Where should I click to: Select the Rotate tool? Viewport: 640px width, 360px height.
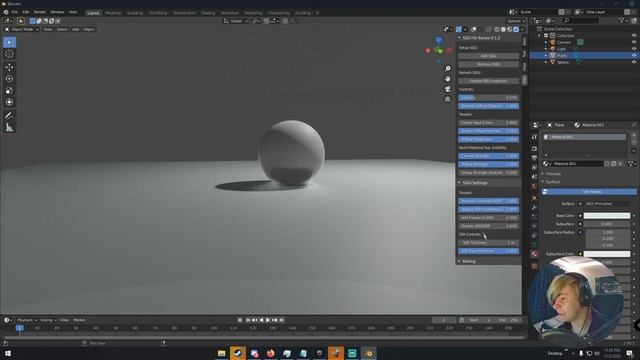click(9, 79)
